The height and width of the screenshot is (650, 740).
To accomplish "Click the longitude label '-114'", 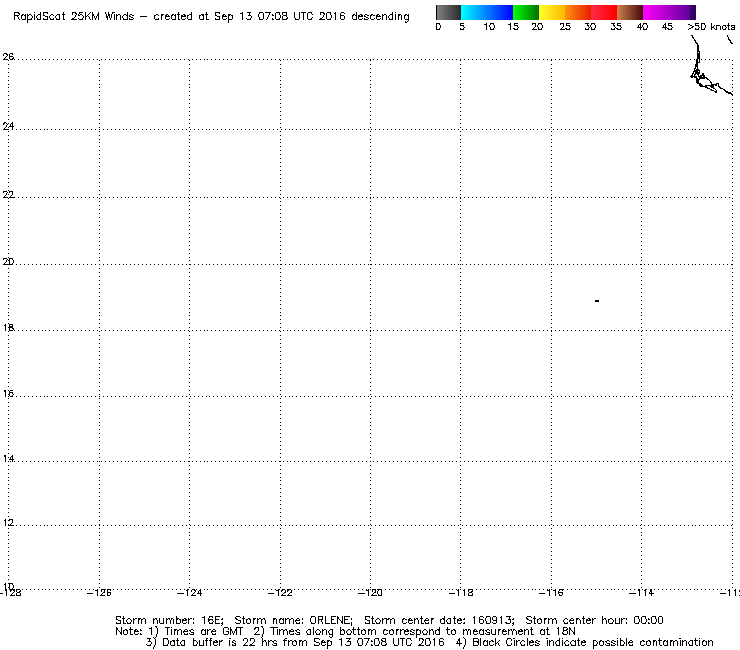I will 641,593.
